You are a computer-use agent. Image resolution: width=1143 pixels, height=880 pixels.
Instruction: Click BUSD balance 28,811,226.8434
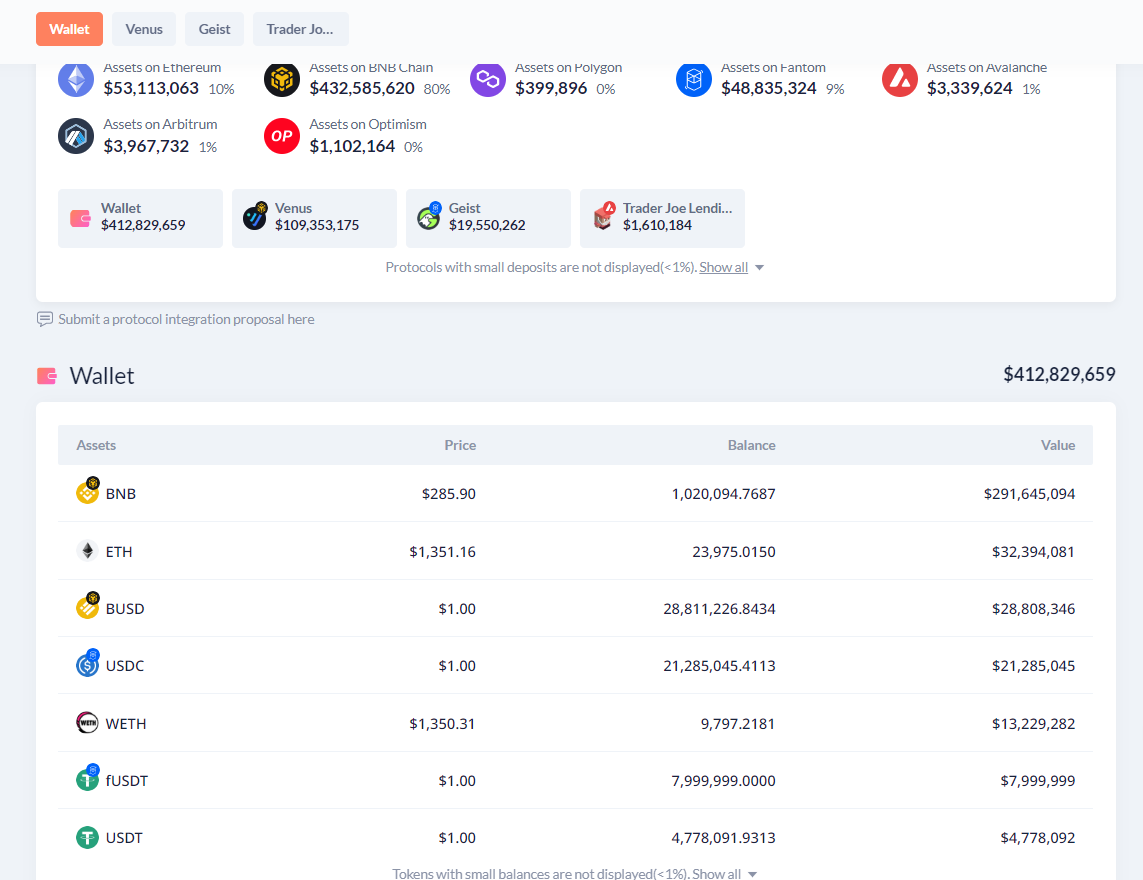point(719,609)
